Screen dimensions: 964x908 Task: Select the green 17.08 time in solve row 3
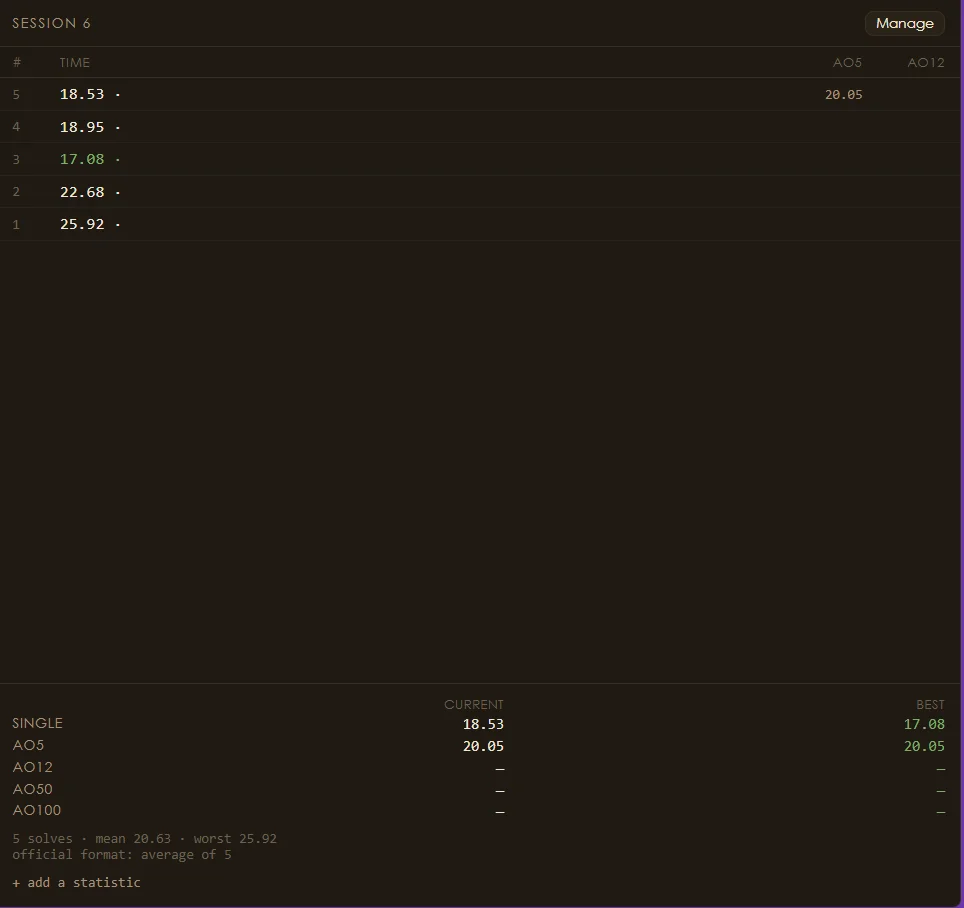[x=82, y=159]
